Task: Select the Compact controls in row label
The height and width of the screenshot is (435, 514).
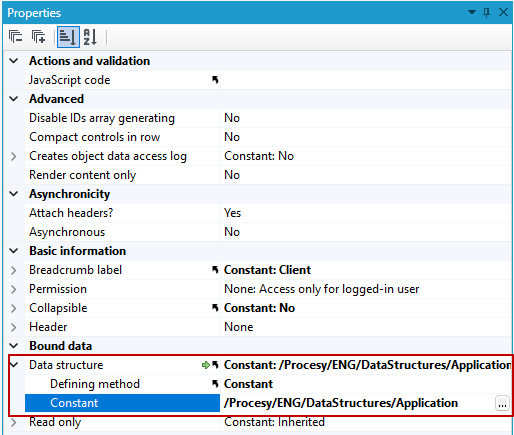Action: click(x=95, y=137)
